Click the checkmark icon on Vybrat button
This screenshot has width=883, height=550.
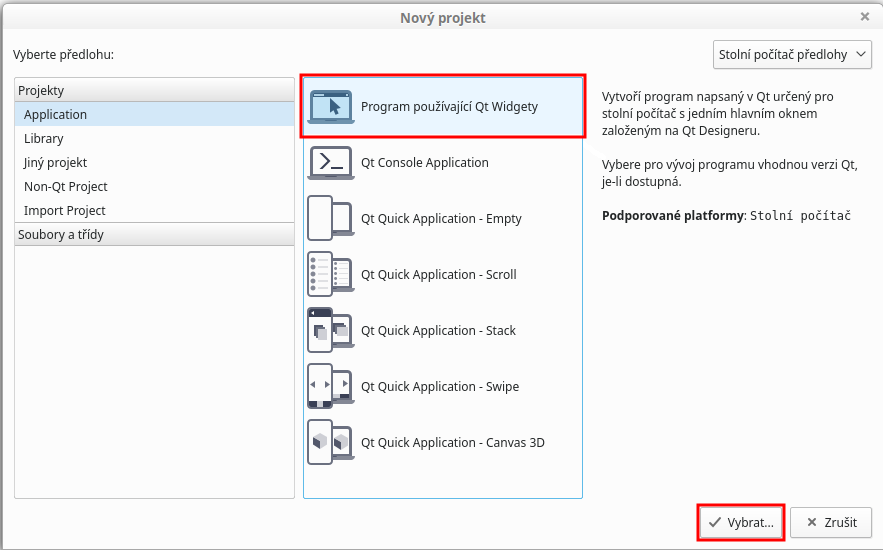point(715,522)
